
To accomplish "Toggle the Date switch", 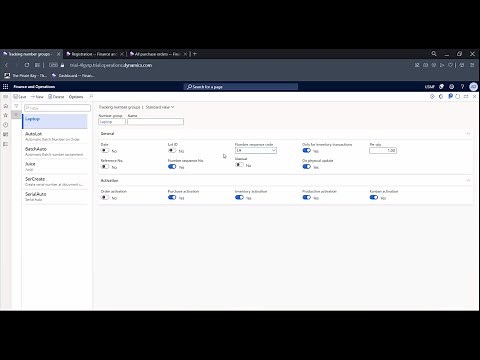I will click(105, 151).
